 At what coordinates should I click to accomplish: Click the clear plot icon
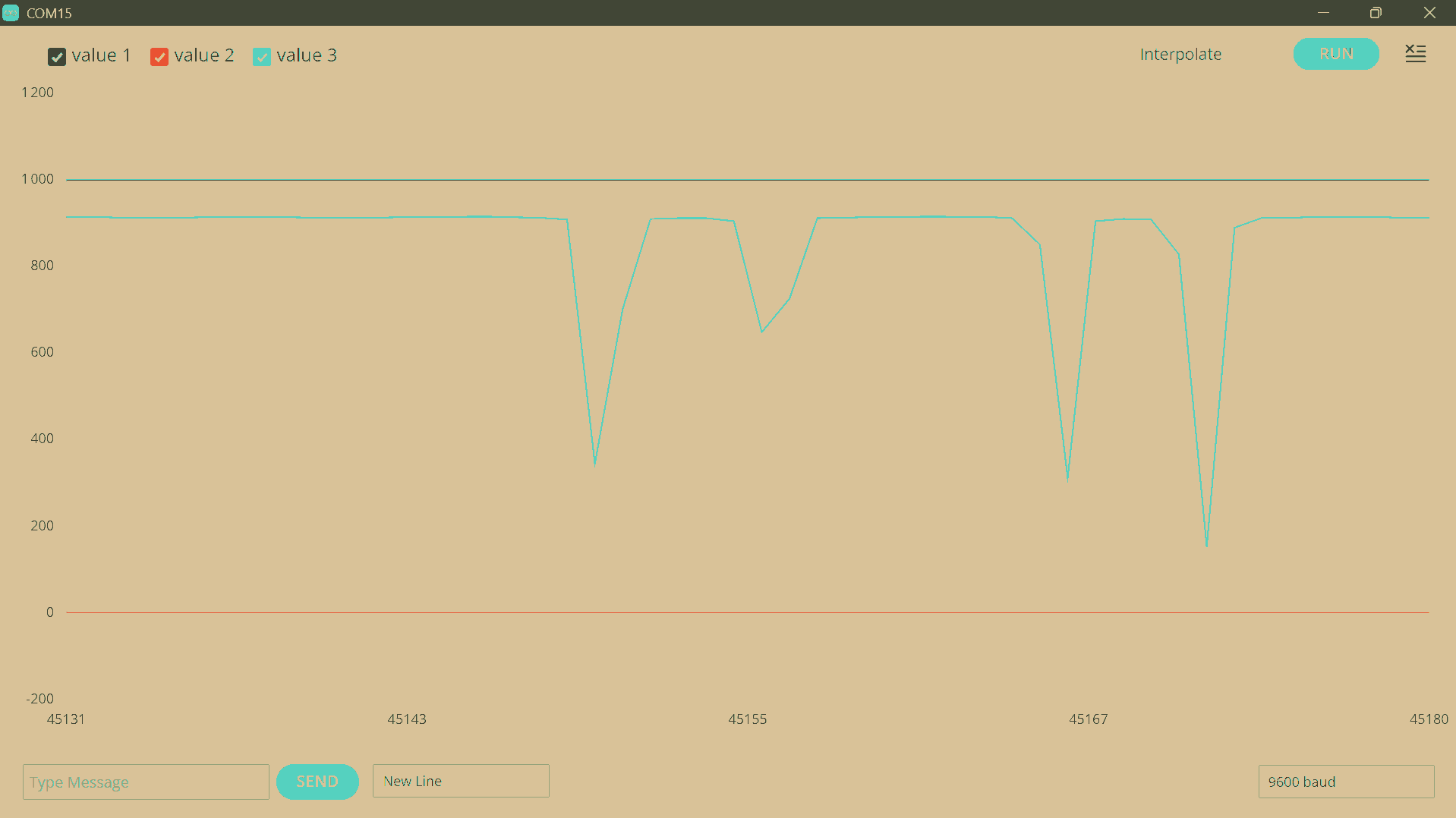tap(1415, 54)
